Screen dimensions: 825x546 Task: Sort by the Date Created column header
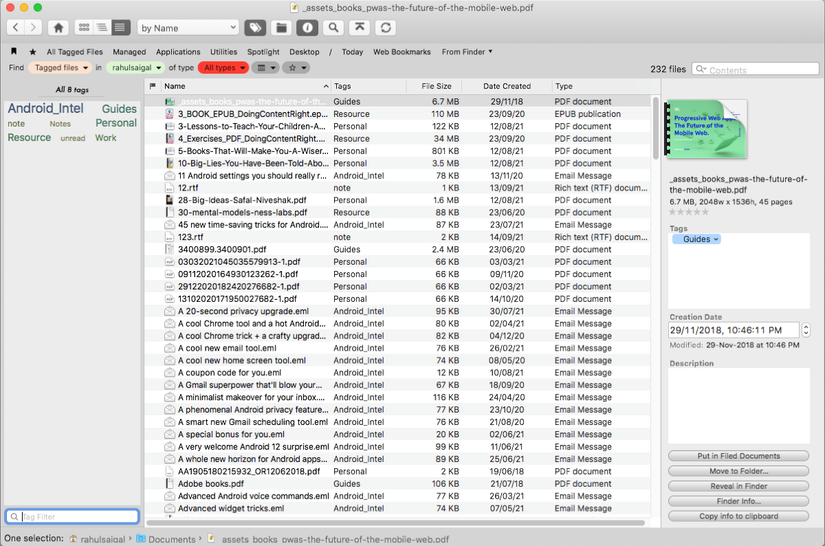507,86
